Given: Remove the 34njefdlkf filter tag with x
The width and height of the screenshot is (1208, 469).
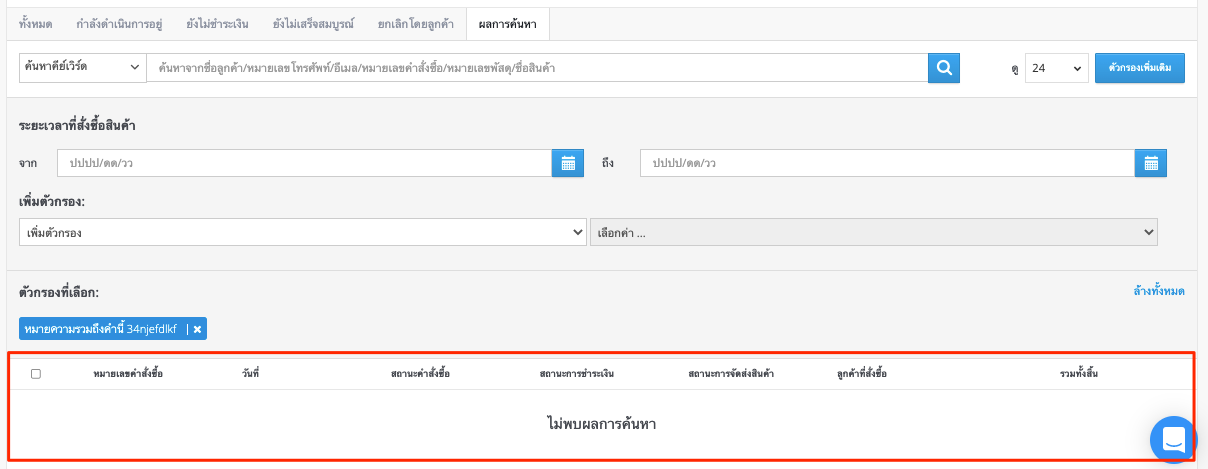Looking at the screenshot, I should [x=197, y=329].
